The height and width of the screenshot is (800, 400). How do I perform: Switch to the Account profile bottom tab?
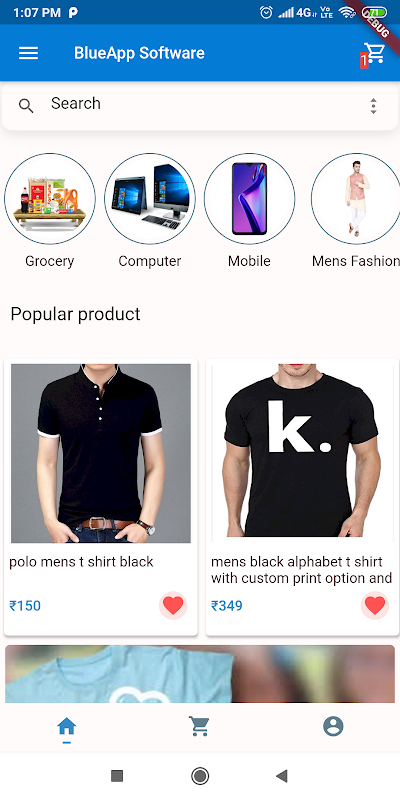click(x=333, y=726)
